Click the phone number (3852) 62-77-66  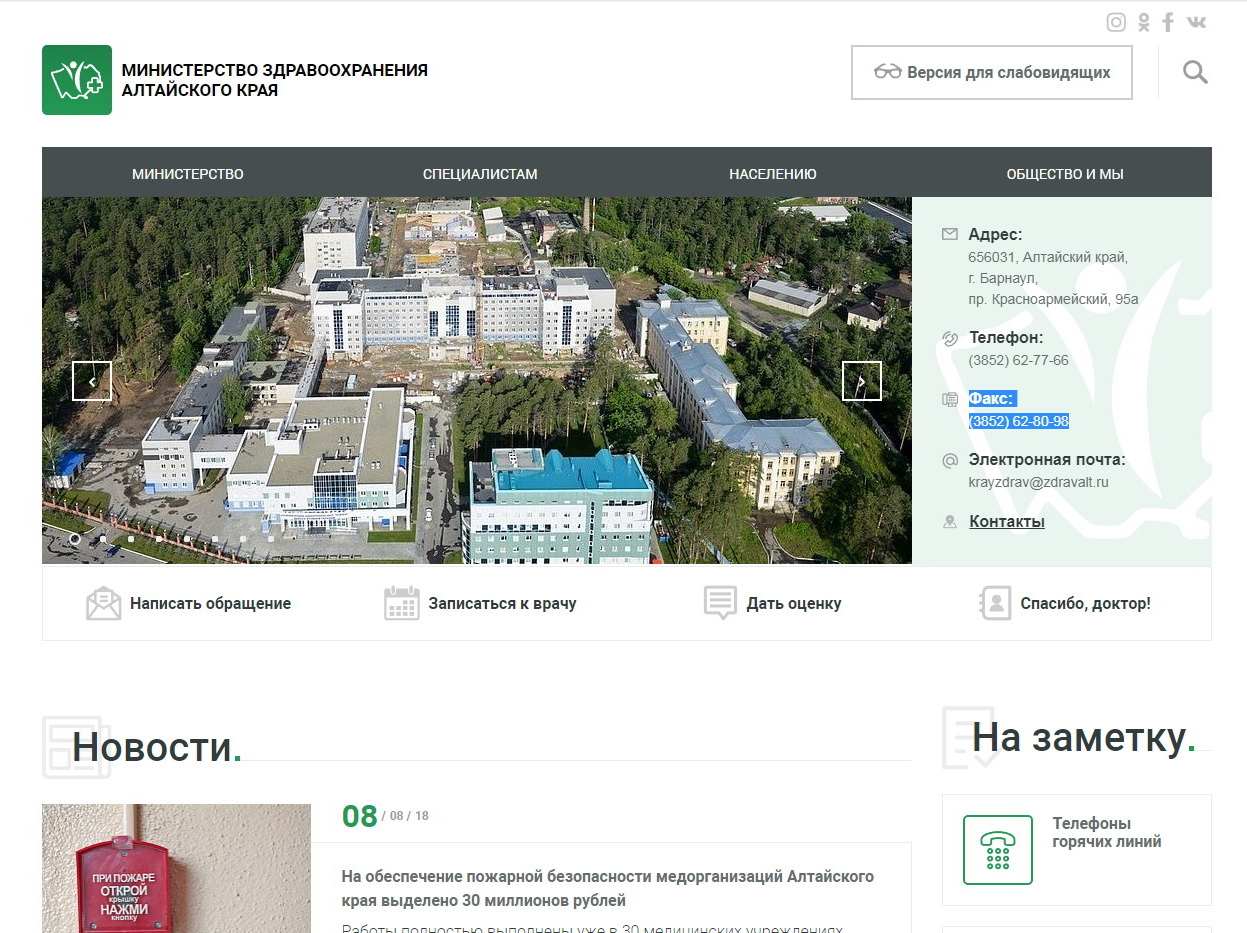coord(1018,360)
